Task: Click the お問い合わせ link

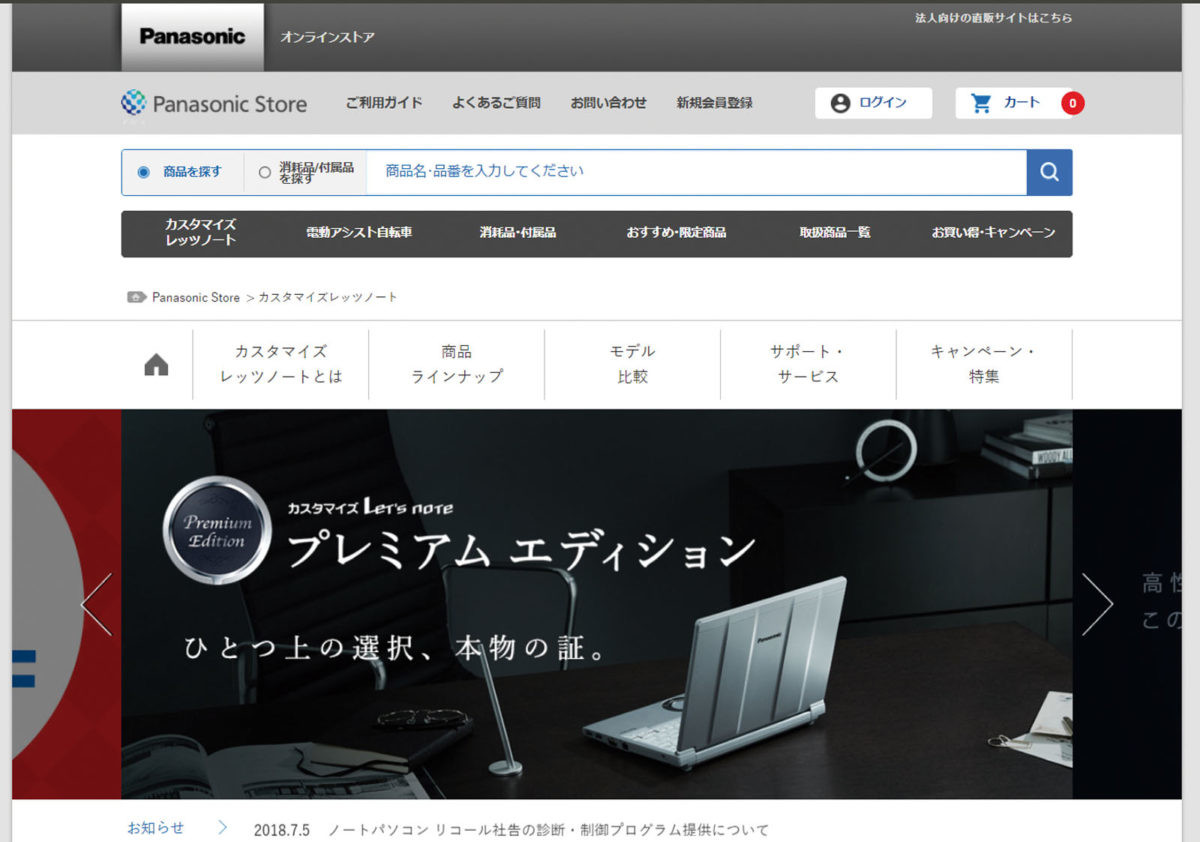Action: 609,103
